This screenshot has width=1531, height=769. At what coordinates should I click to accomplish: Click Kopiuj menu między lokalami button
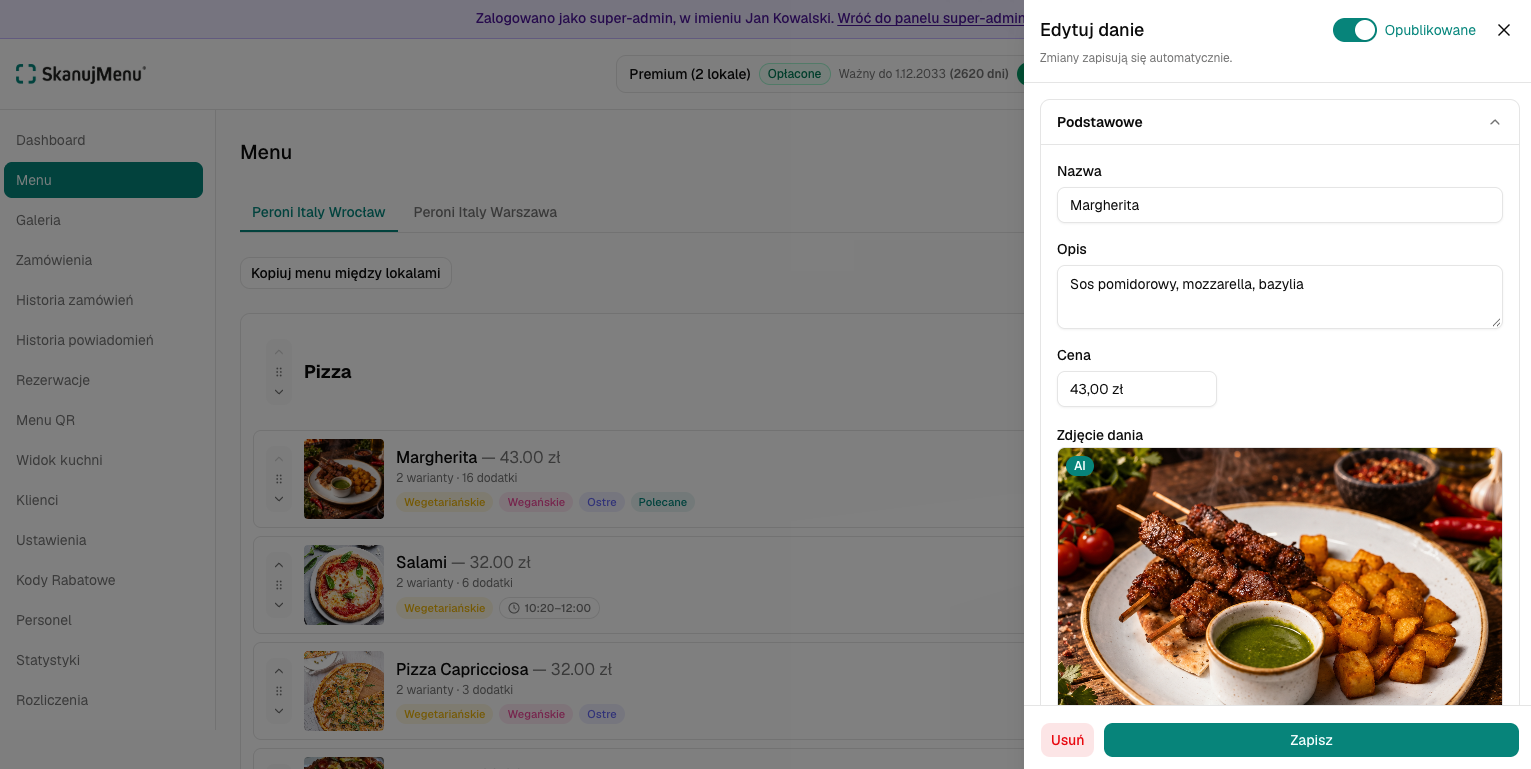346,273
